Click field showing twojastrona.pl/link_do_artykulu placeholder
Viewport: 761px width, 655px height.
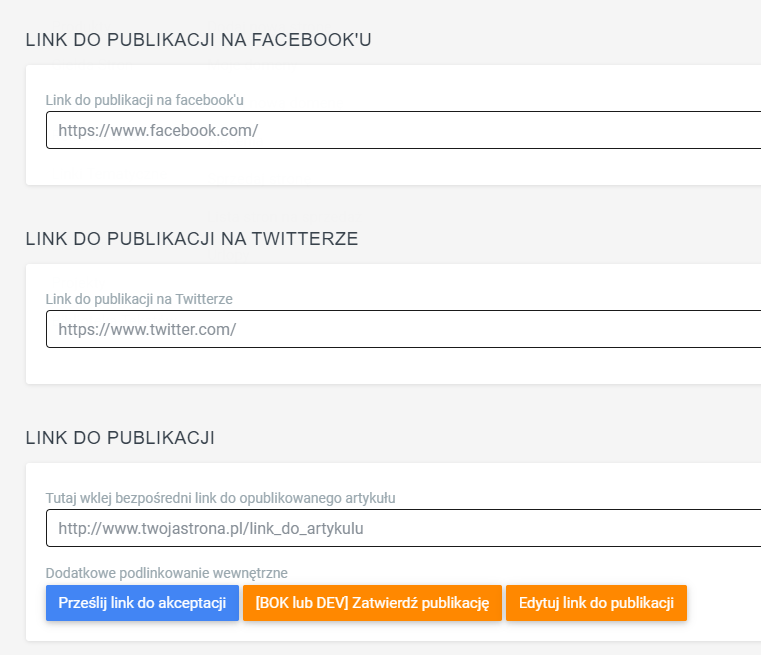pyautogui.click(x=403, y=528)
